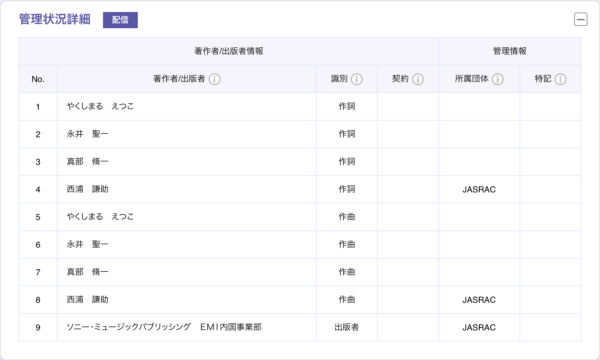Viewport: 600px width, 360px height.
Task: Click the No. column header
Action: click(38, 79)
